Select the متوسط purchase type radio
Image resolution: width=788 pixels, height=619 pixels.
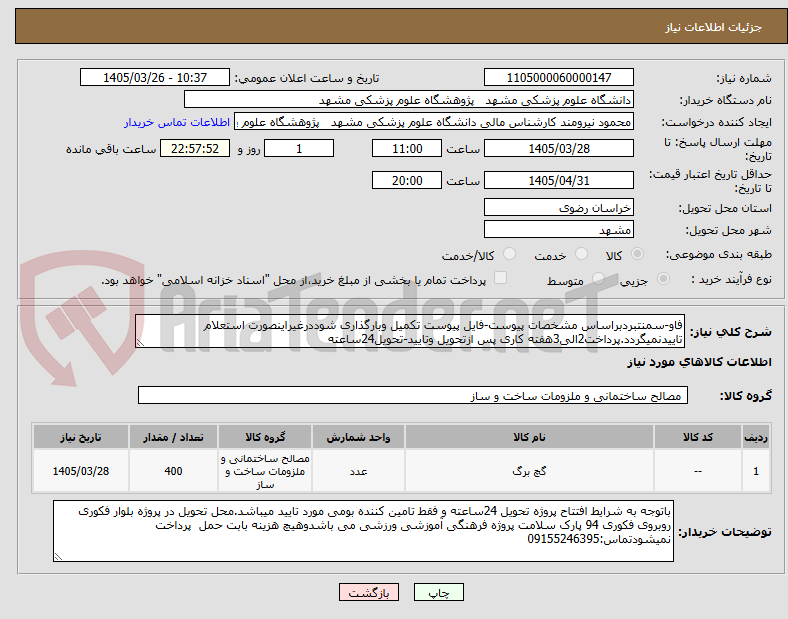pyautogui.click(x=598, y=279)
